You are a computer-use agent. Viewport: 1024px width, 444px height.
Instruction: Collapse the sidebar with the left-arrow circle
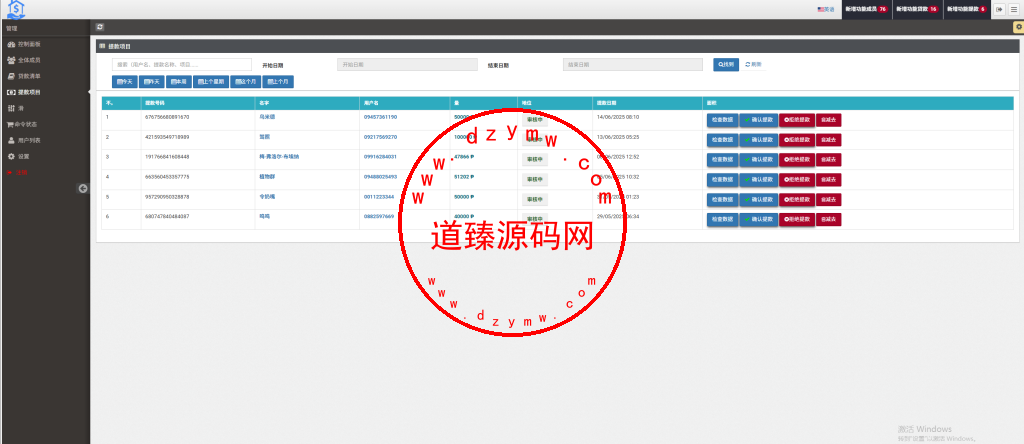[84, 188]
